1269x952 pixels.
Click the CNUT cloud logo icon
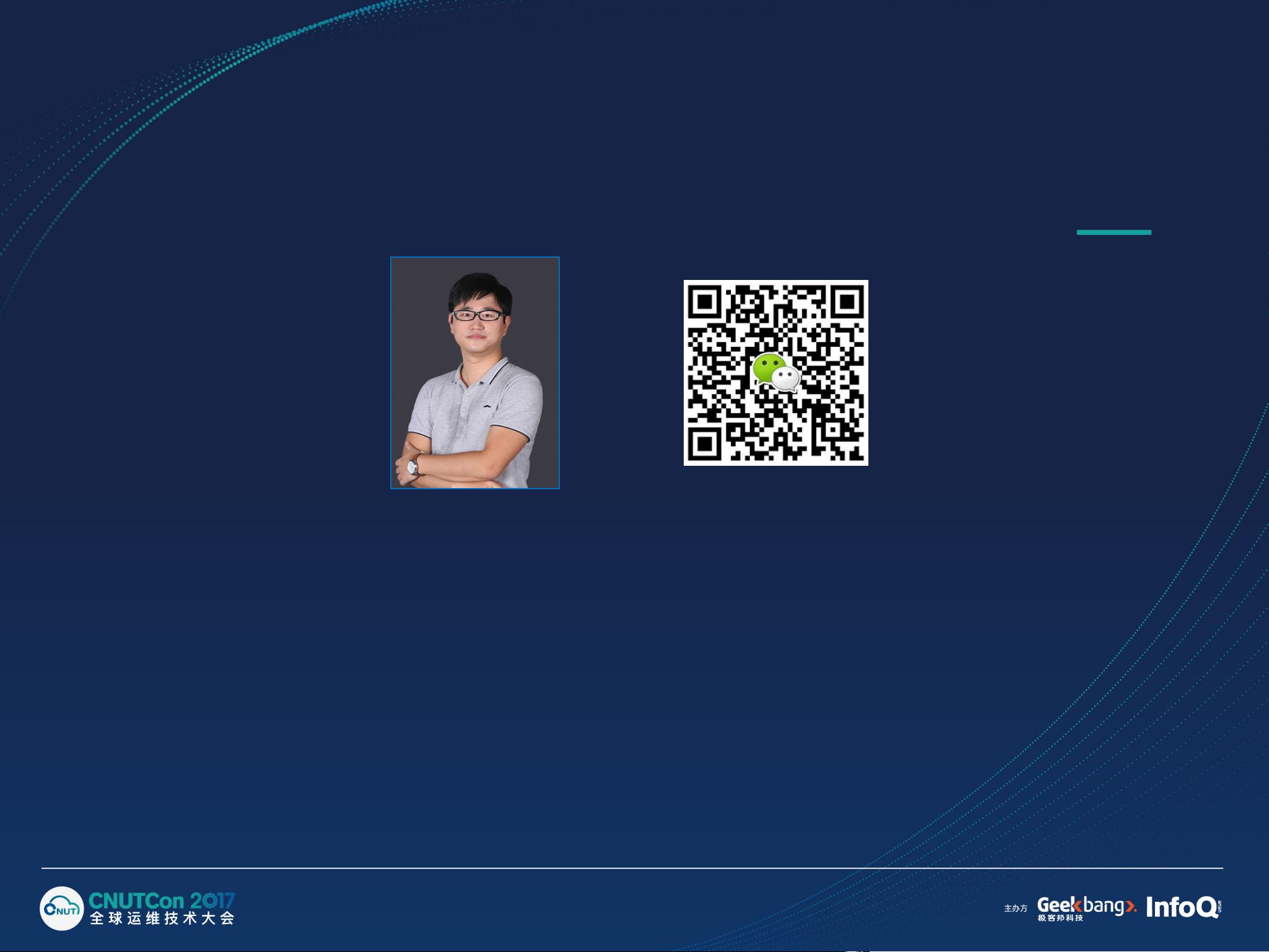tap(62, 908)
